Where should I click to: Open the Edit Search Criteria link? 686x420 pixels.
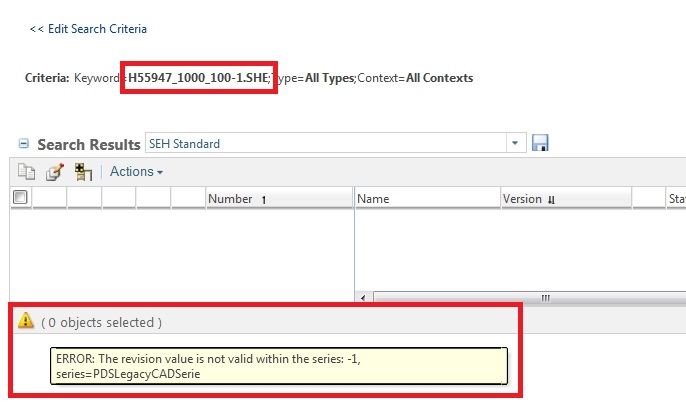(x=88, y=29)
